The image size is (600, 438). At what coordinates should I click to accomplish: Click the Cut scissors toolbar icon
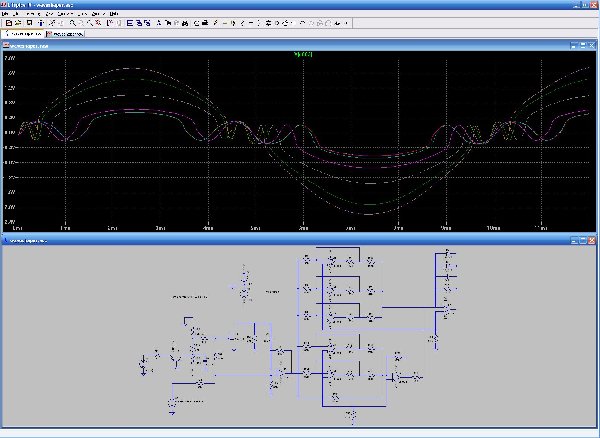159,23
